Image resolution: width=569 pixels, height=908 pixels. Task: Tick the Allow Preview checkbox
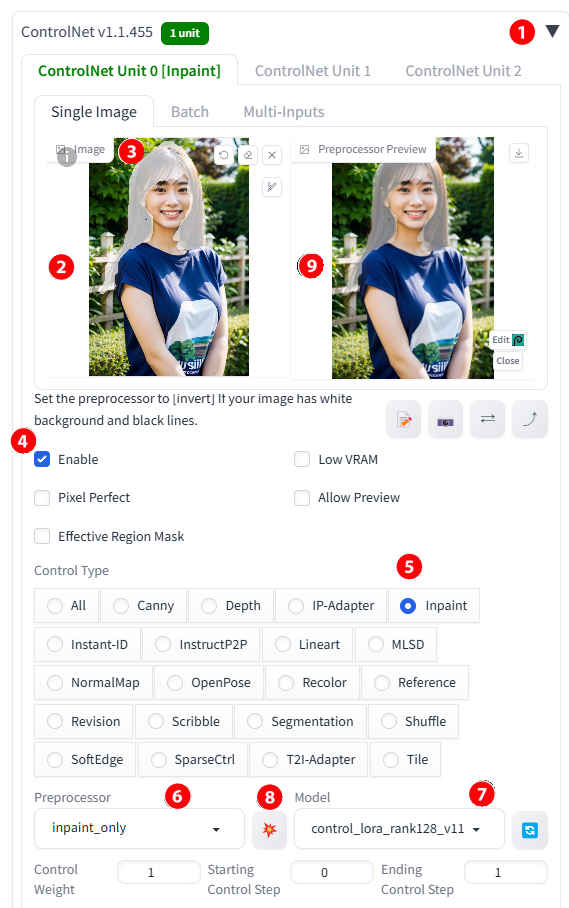point(302,497)
